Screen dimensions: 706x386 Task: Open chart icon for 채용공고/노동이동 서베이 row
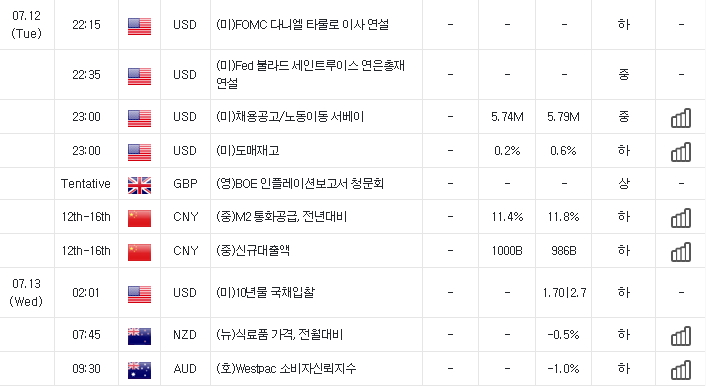coord(681,118)
